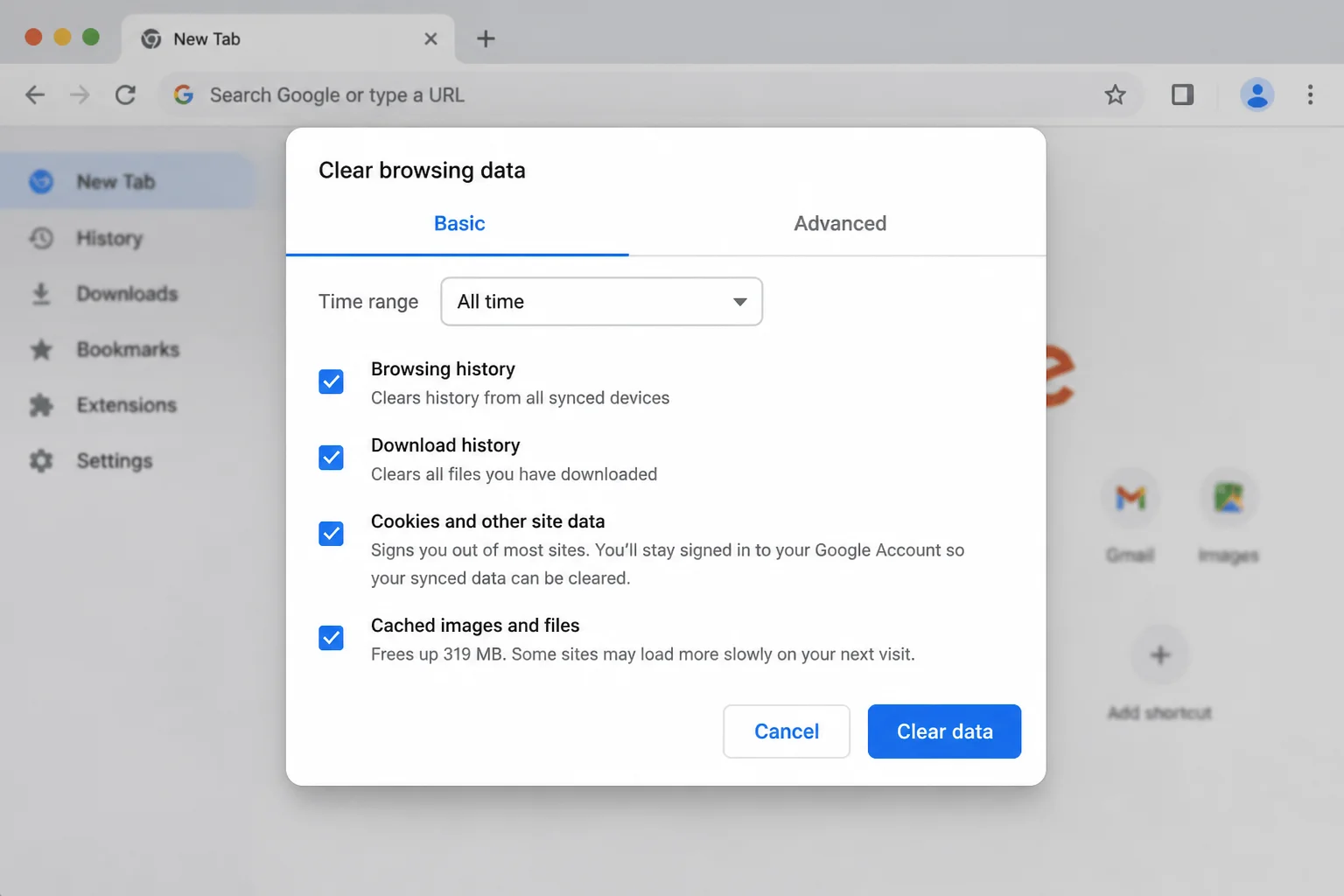Close the New Tab tab
The width and height of the screenshot is (1344, 896).
(430, 38)
